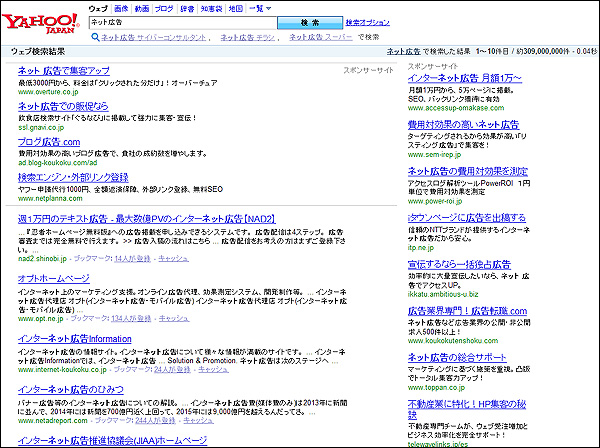Open the ブログ広告.com sponsored result

click(49, 143)
